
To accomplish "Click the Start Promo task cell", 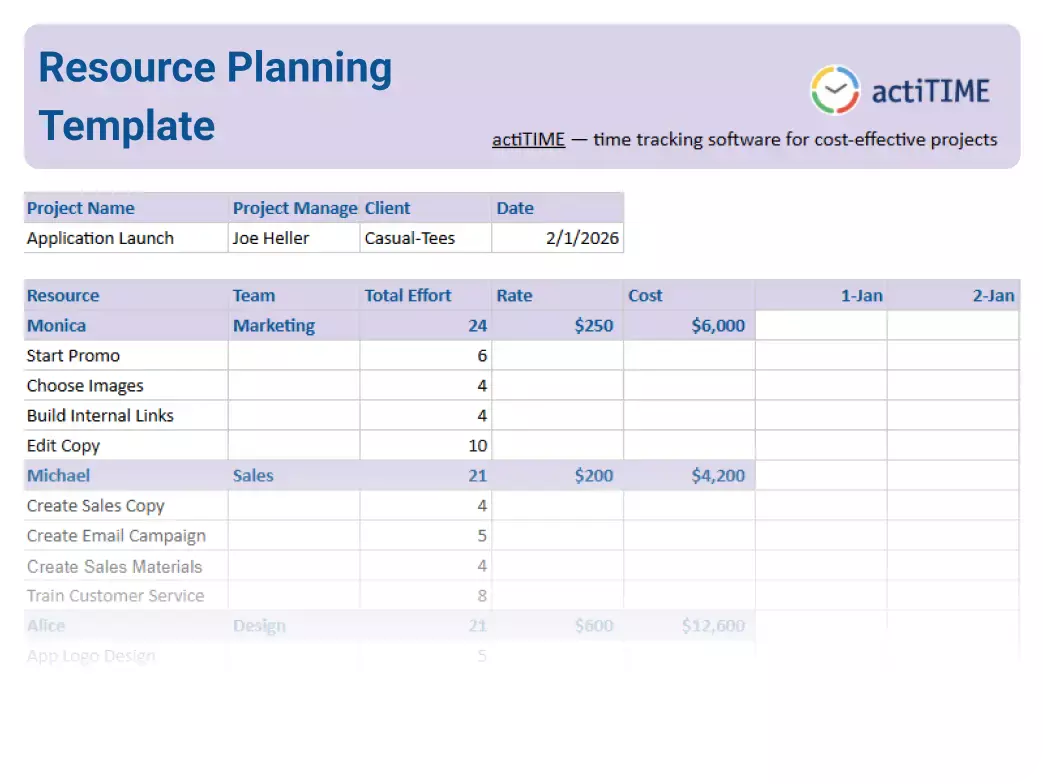I will click(73, 355).
